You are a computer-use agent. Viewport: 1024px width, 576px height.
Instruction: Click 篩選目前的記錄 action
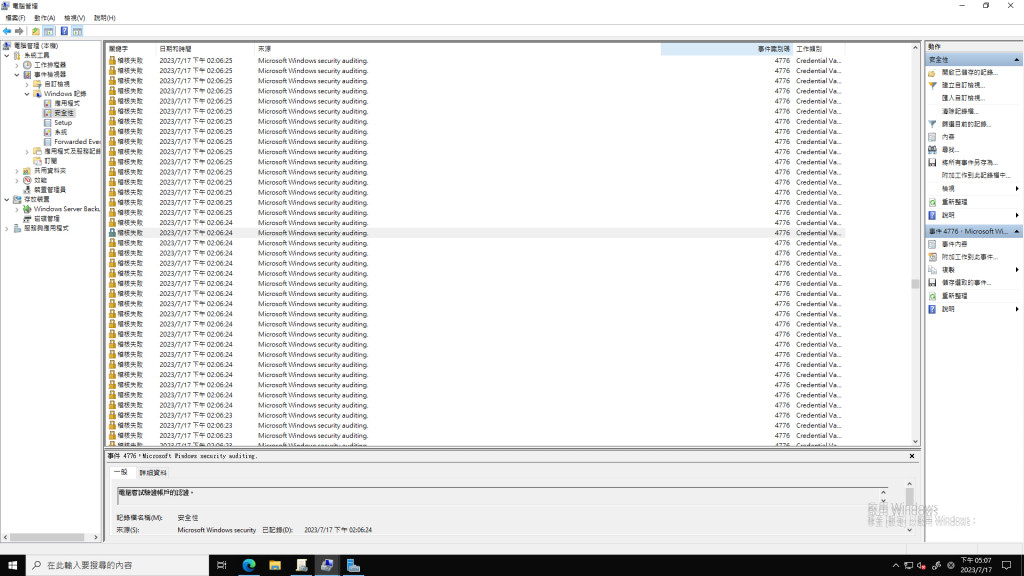(967, 124)
